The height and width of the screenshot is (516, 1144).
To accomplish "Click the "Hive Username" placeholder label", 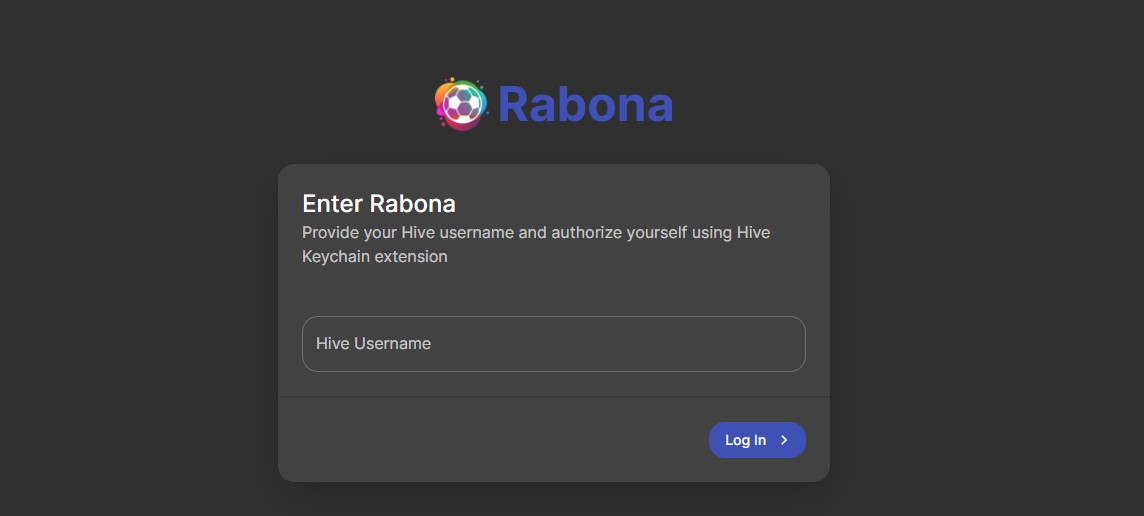I will pyautogui.click(x=373, y=344).
